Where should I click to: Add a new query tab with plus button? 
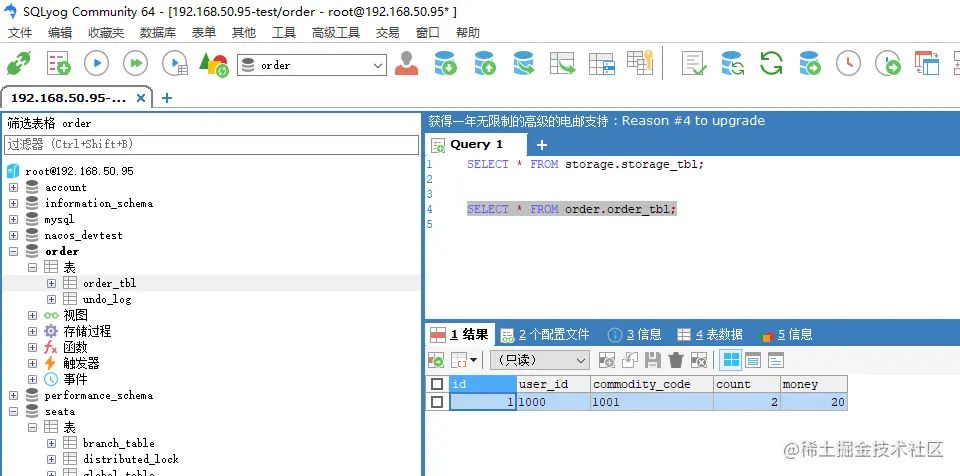(541, 145)
